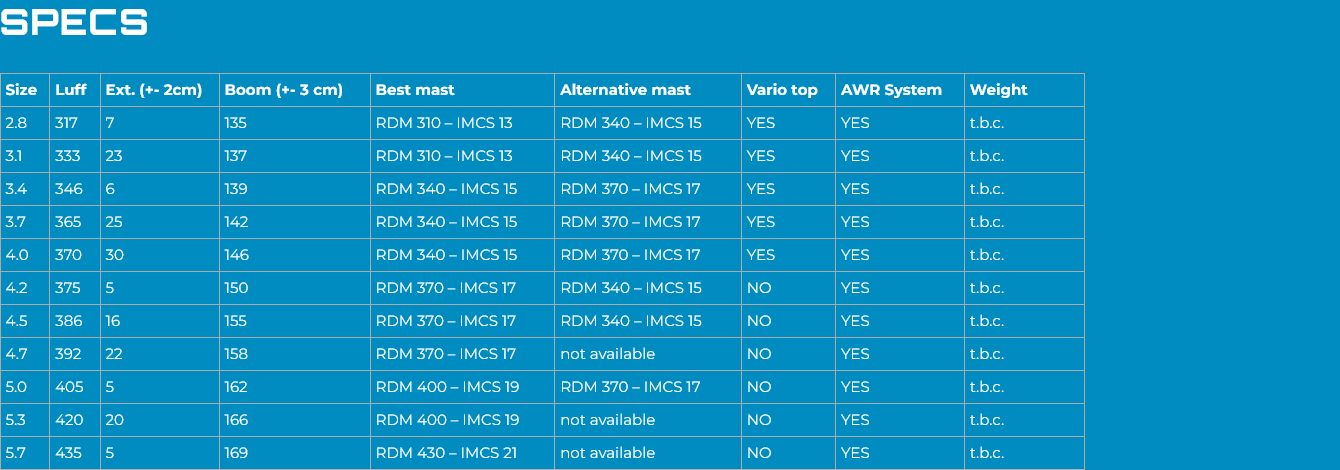The height and width of the screenshot is (470, 1340).
Task: Click luff value 420 in size 5.3 row
Action: coord(69,420)
